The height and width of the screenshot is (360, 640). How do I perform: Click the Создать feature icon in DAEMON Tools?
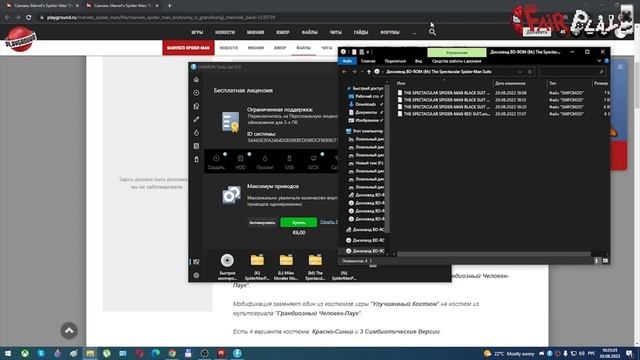coord(216,162)
